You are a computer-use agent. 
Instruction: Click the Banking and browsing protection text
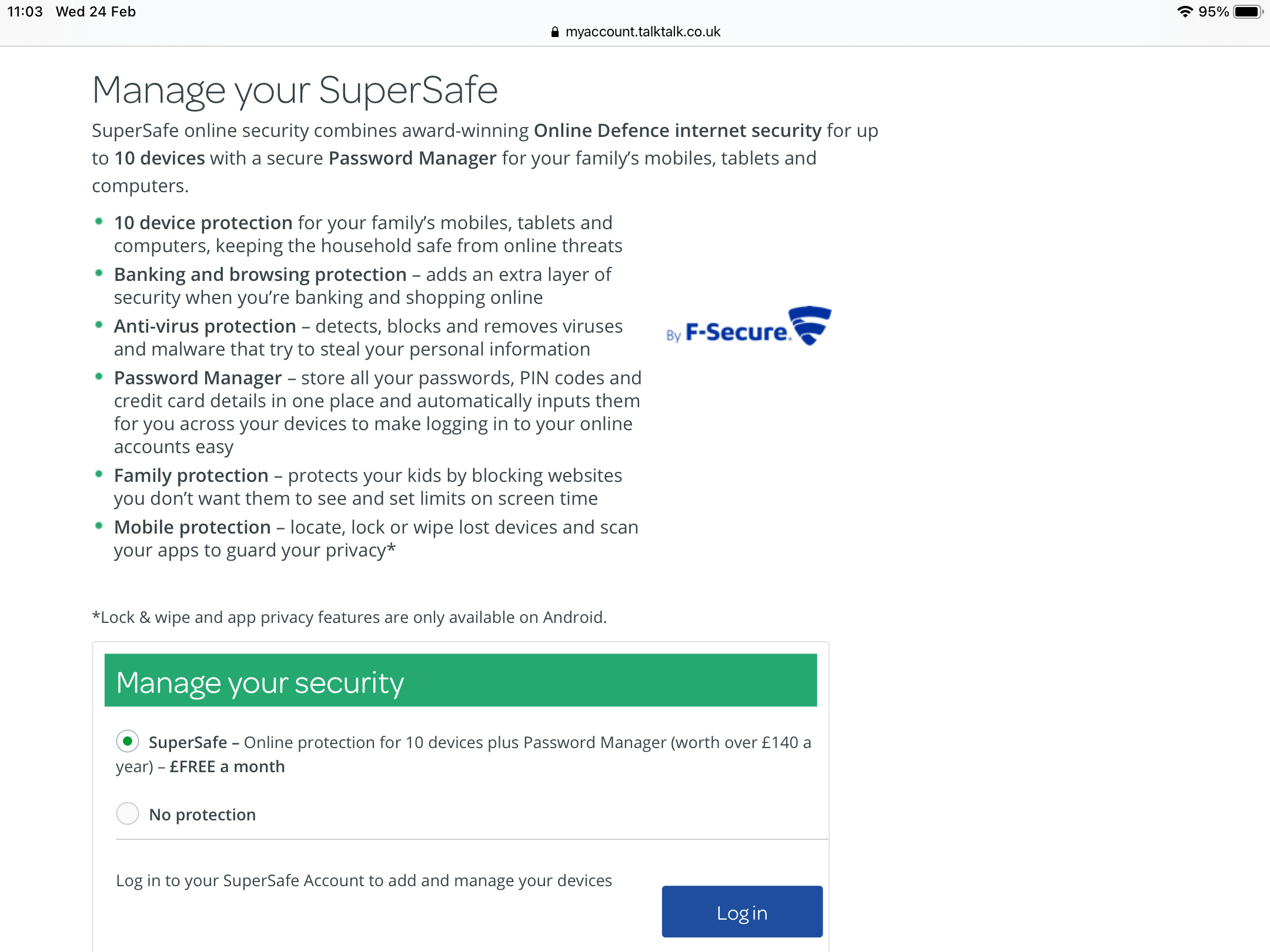point(260,274)
